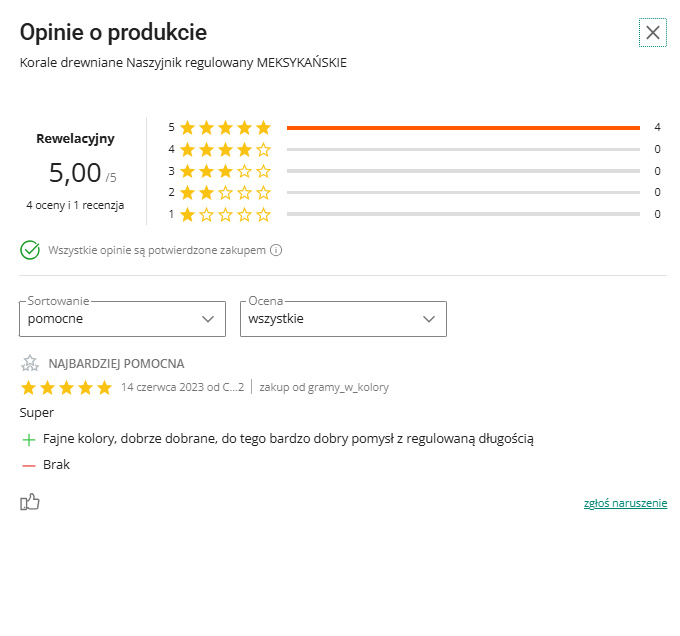Screen dimensions: 680x636
Task: Open the Sortowanie dropdown
Action: [122, 319]
